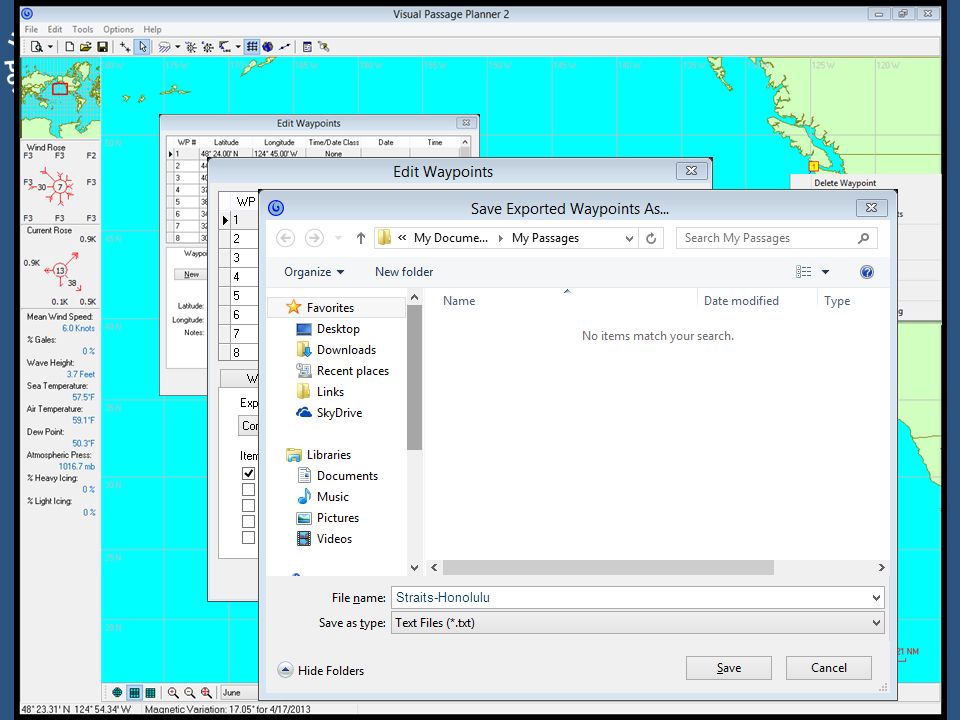This screenshot has width=960, height=720.
Task: Create new passage with blank page icon
Action: coord(69,47)
